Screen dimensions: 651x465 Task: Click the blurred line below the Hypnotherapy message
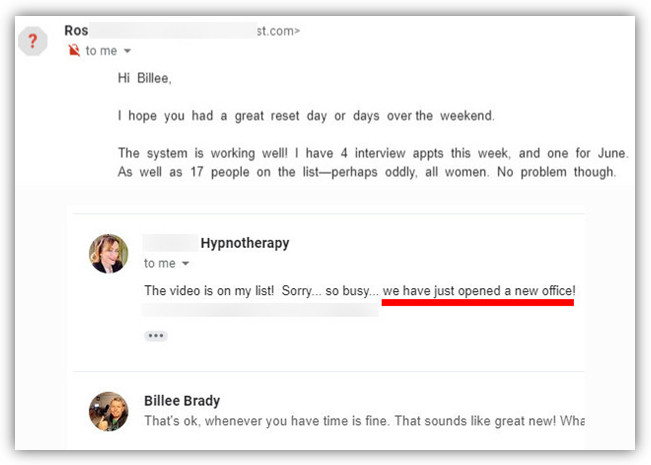pyautogui.click(x=260, y=310)
